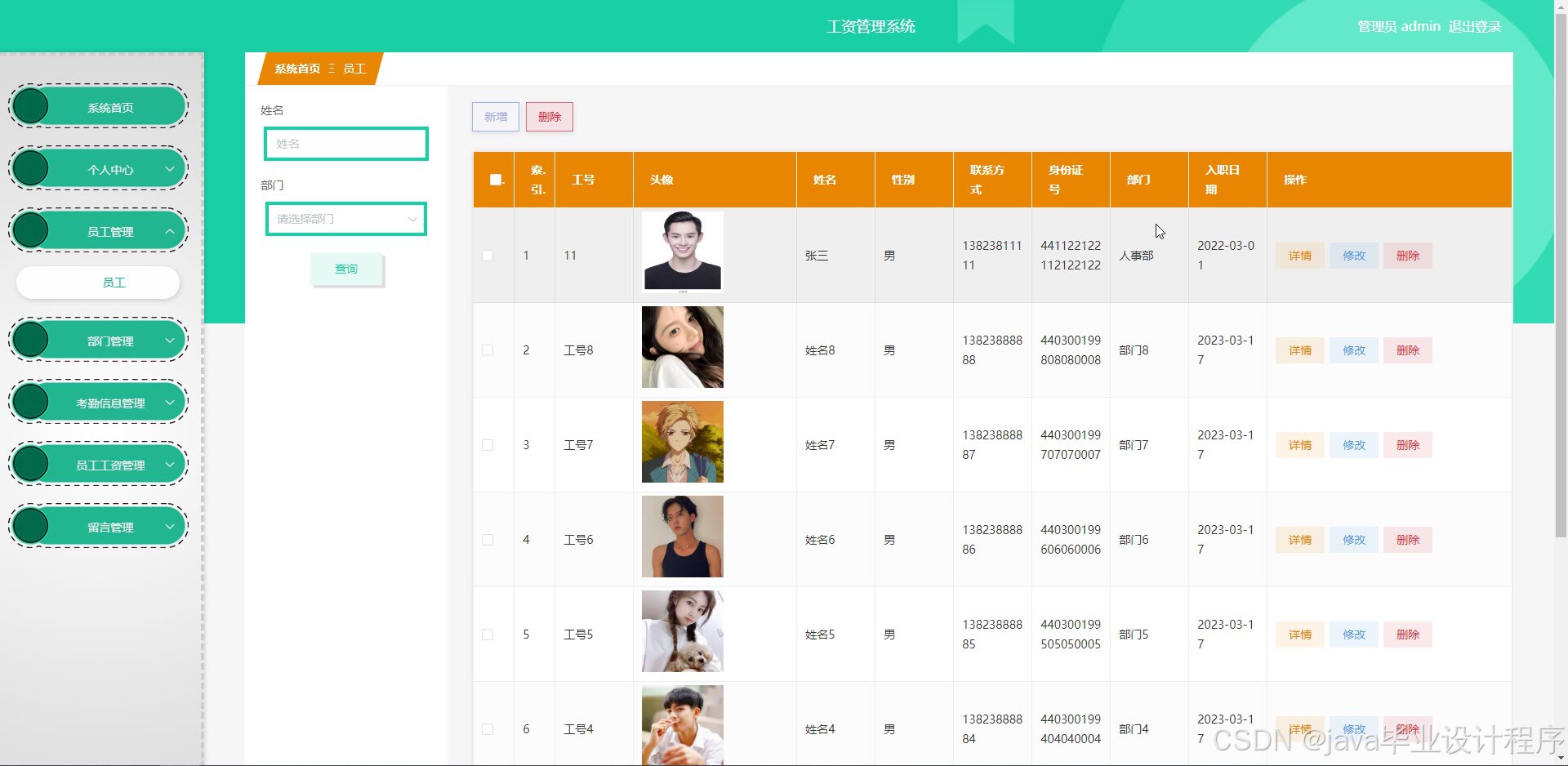Check the row checkbox for 工号8

pos(488,350)
